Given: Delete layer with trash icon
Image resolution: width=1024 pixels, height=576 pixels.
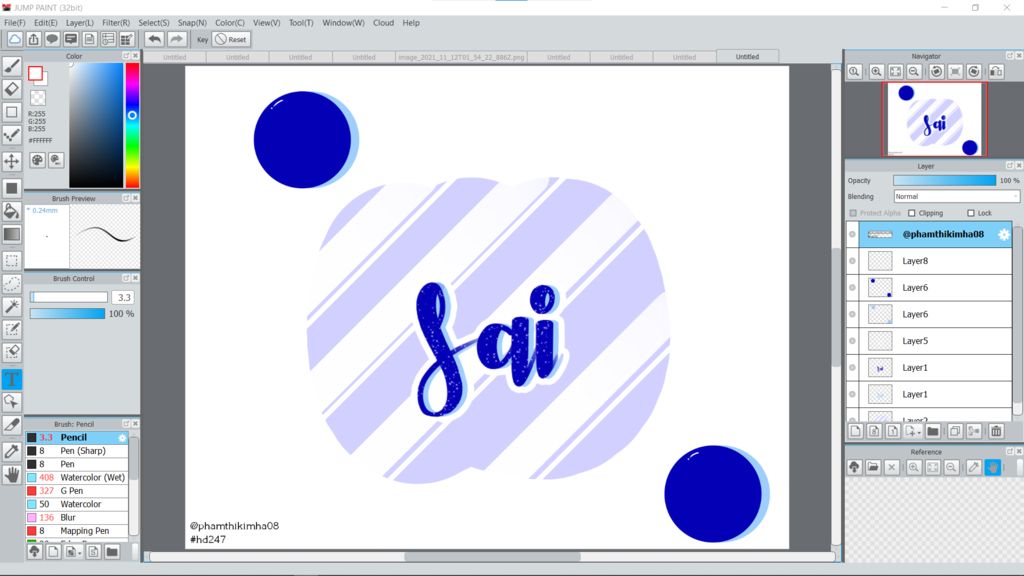Looking at the screenshot, I should click(996, 431).
